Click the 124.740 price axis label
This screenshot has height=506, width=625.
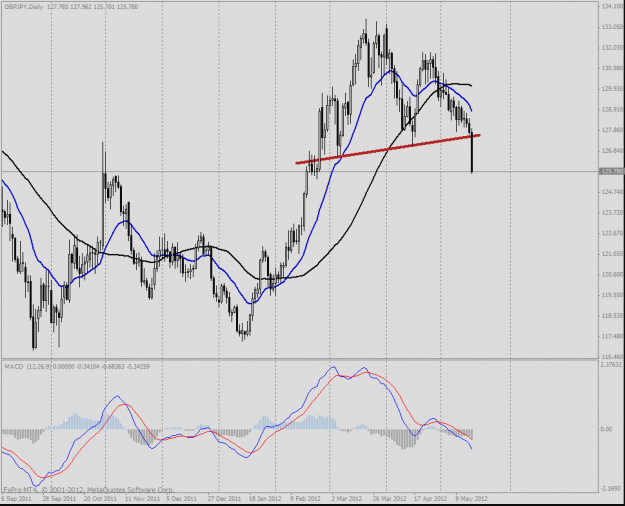coord(612,192)
